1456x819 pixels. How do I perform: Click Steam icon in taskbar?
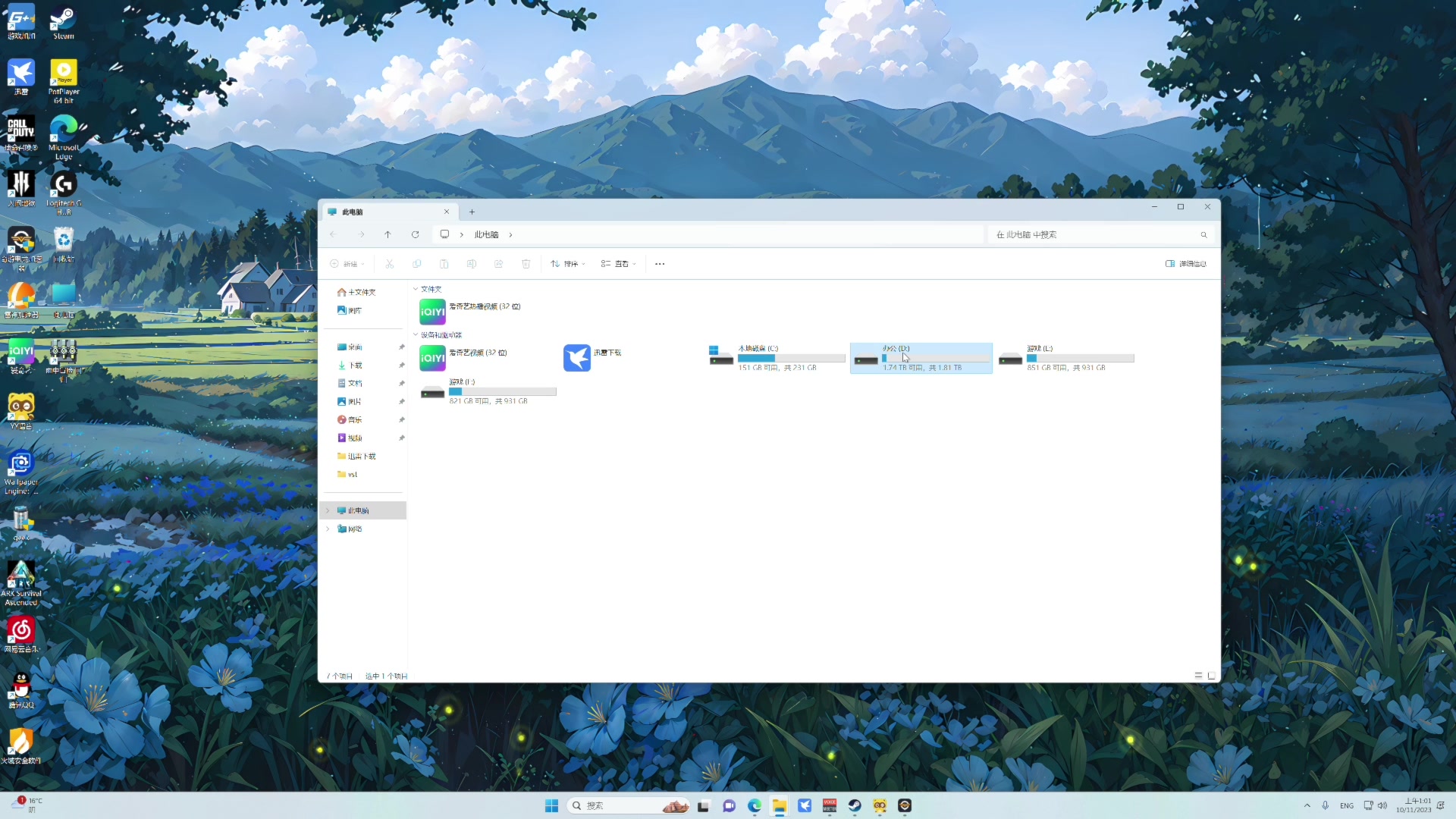click(x=855, y=806)
